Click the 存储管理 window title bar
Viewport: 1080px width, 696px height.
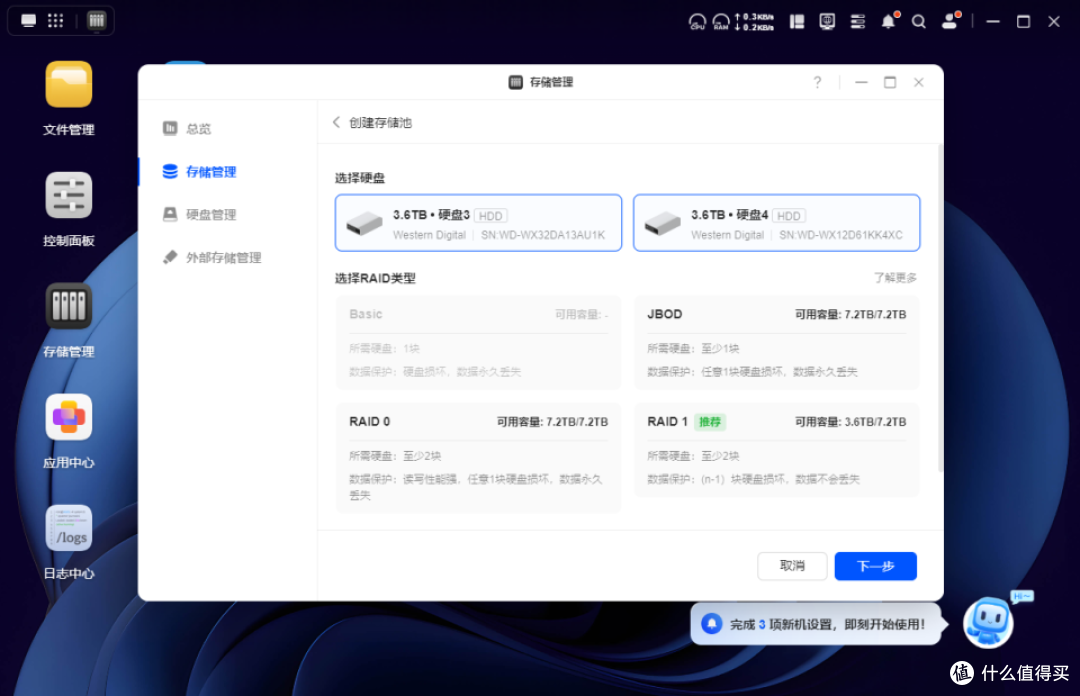[541, 82]
